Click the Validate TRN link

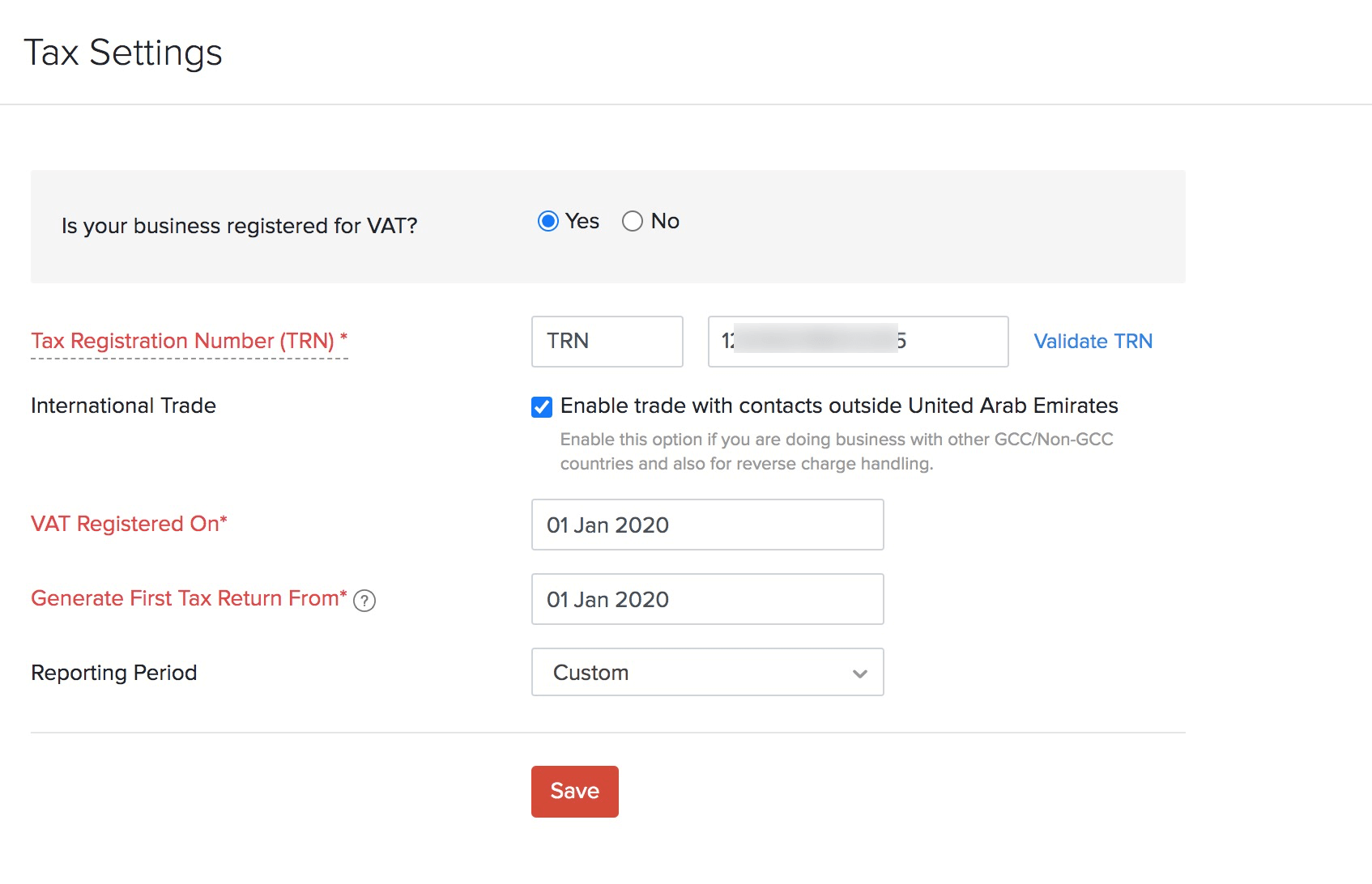1092,341
